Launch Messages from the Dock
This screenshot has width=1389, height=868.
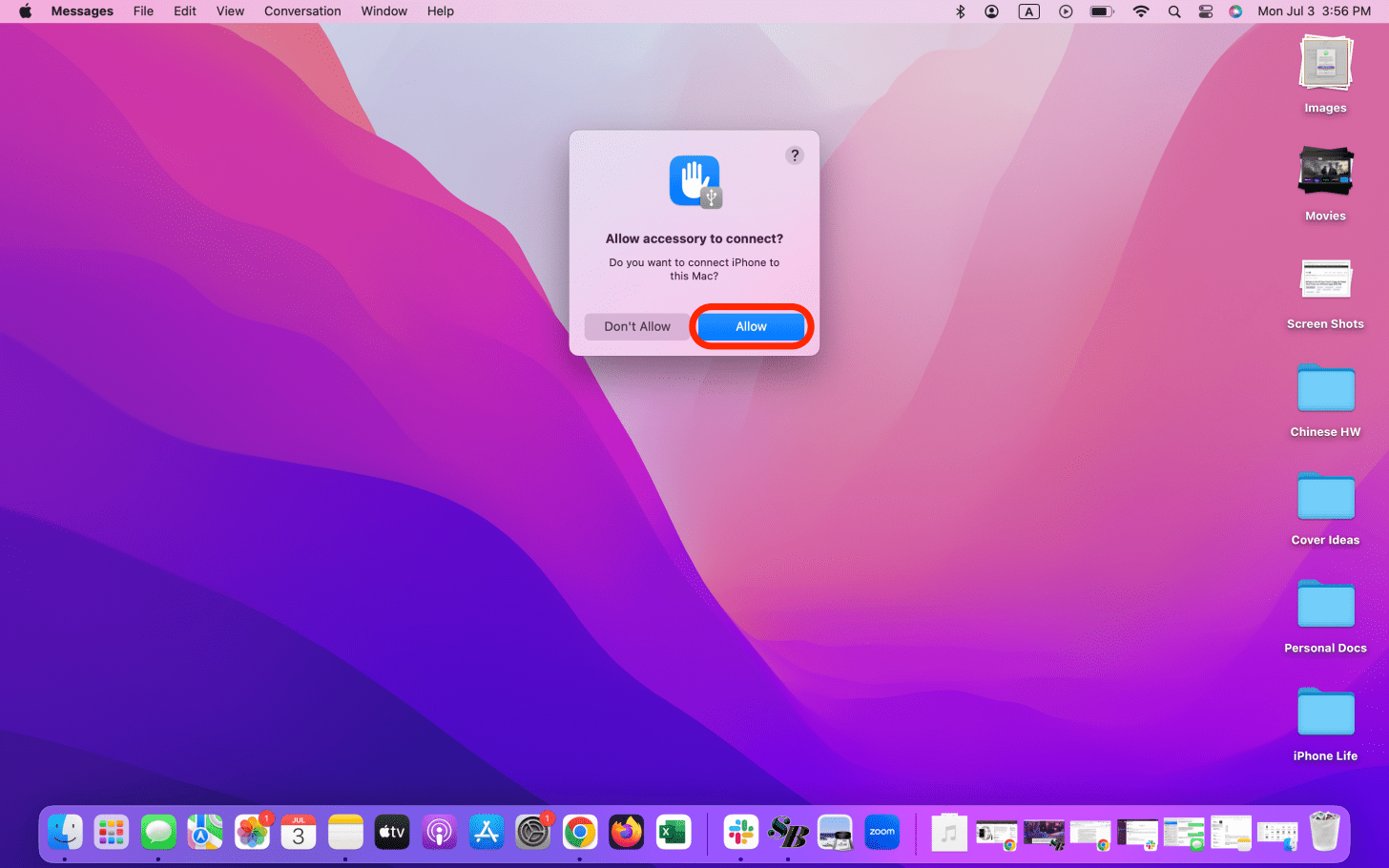pyautogui.click(x=158, y=832)
